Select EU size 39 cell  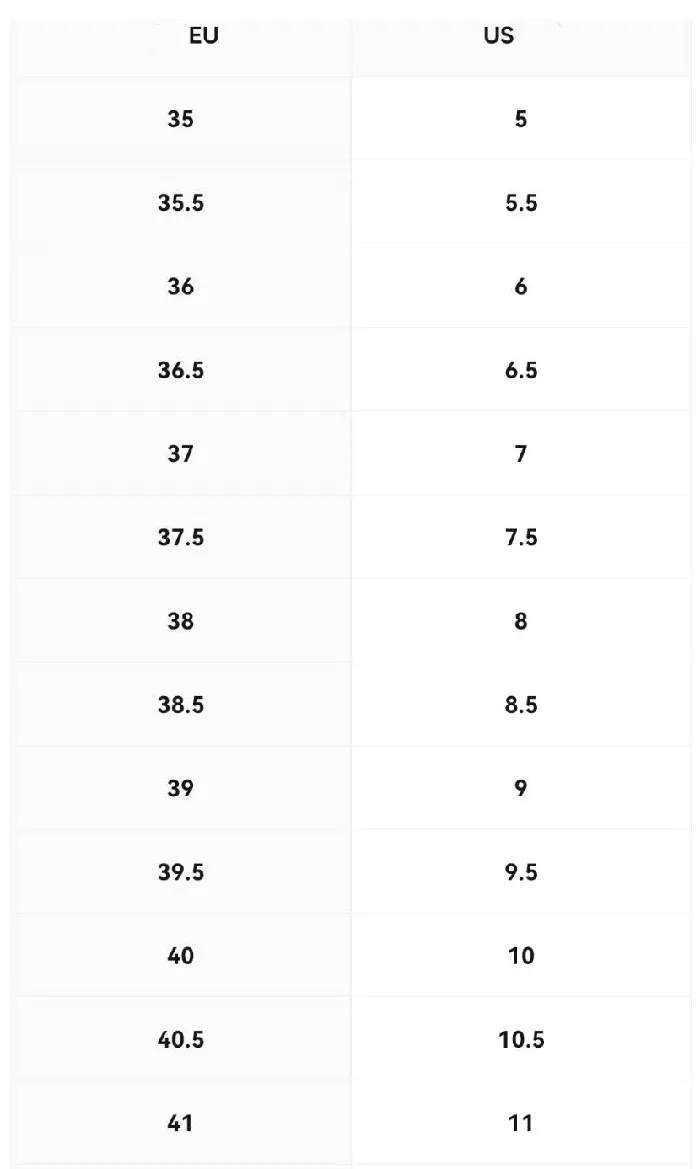(180, 788)
